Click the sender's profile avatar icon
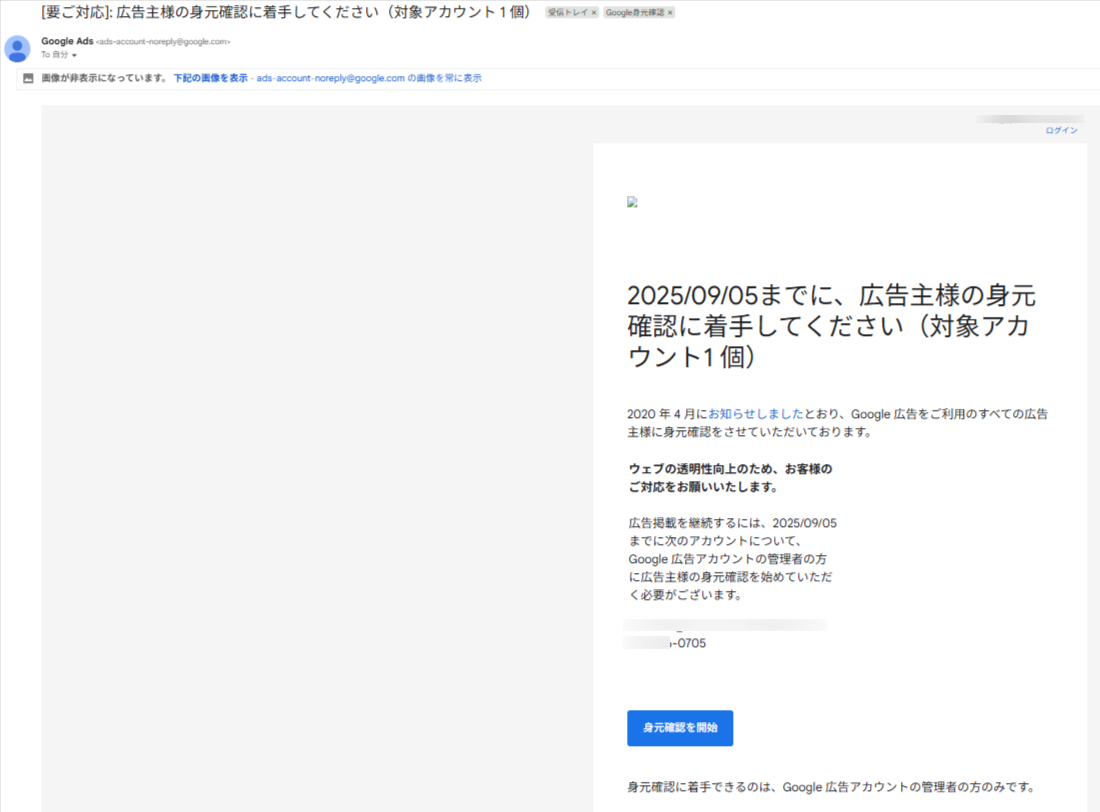 coord(17,48)
